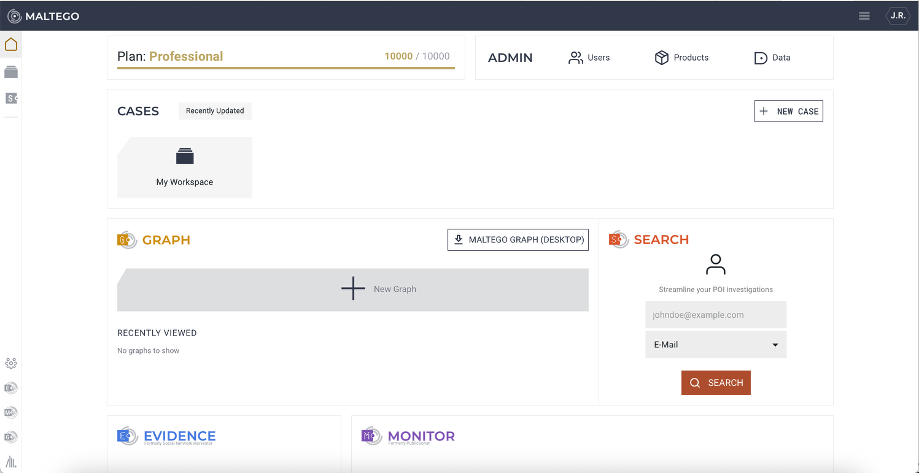Open the analytics bars icon at sidebar bottom

tap(11, 462)
